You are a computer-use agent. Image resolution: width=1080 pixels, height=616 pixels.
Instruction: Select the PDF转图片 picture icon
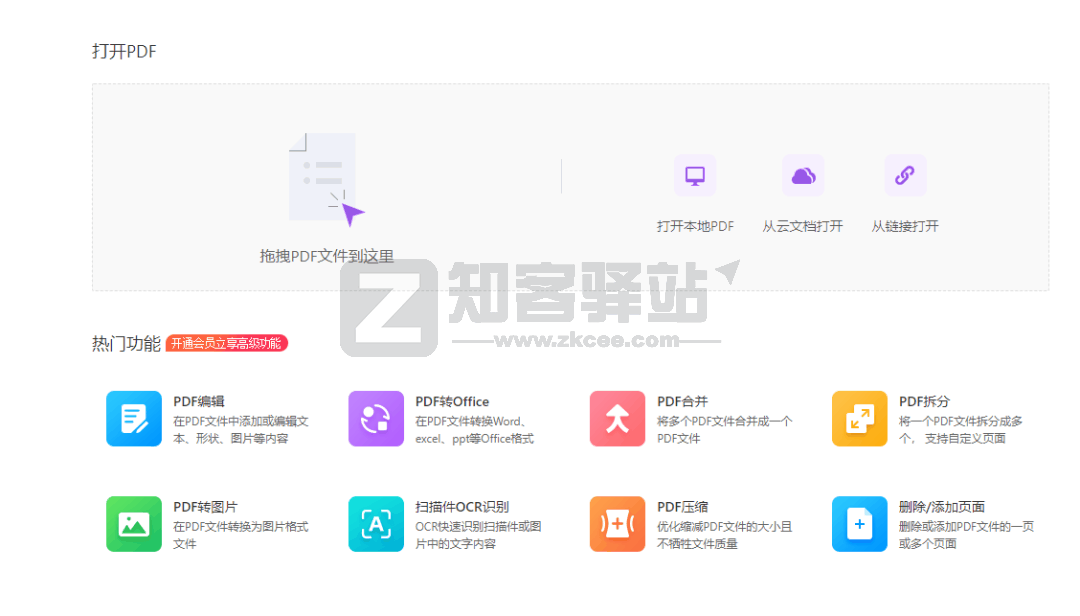tap(134, 524)
